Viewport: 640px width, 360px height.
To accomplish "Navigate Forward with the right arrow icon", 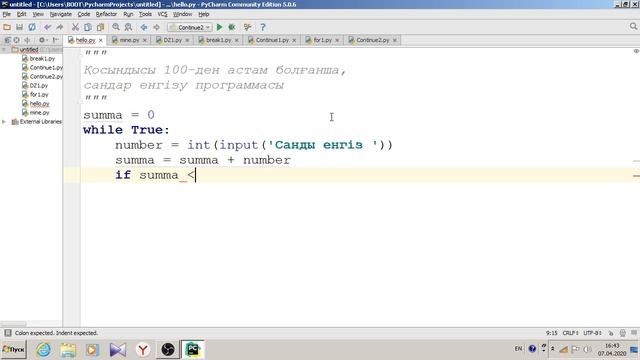I will click(156, 27).
